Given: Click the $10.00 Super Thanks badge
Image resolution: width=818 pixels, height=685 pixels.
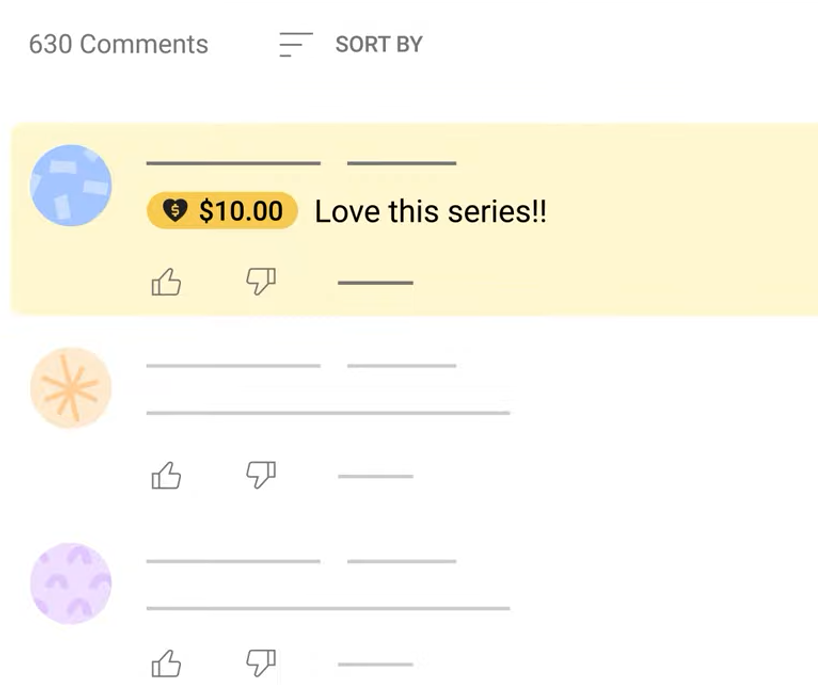Looking at the screenshot, I should pos(222,211).
